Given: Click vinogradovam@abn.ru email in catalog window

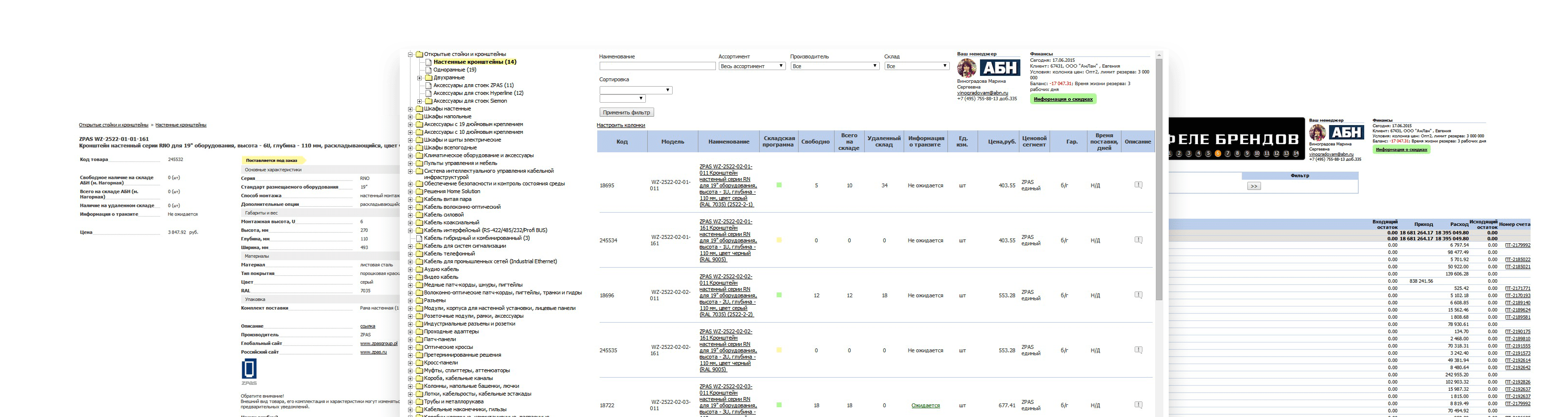Looking at the screenshot, I should [982, 92].
